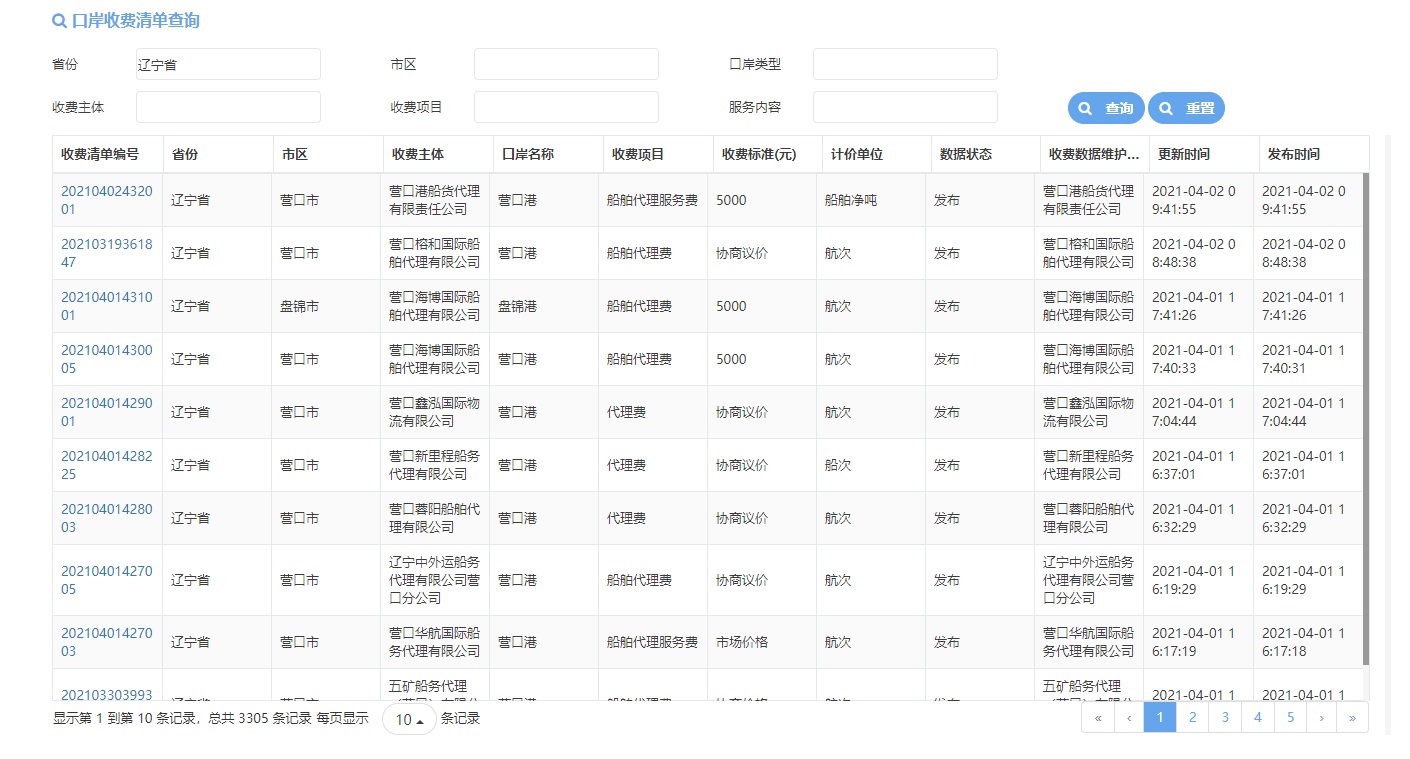Click the 查询 search button

[x=1106, y=108]
